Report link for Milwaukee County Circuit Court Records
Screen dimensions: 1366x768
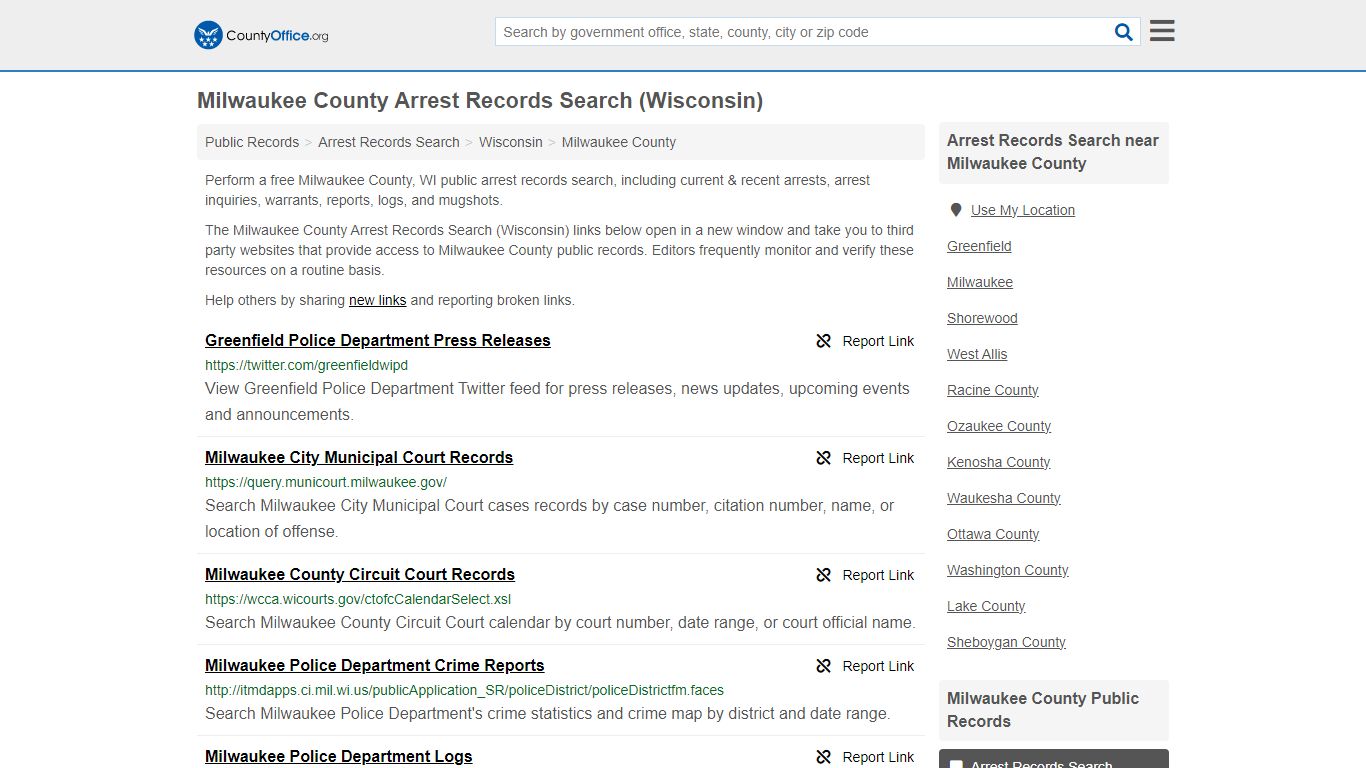tap(878, 575)
